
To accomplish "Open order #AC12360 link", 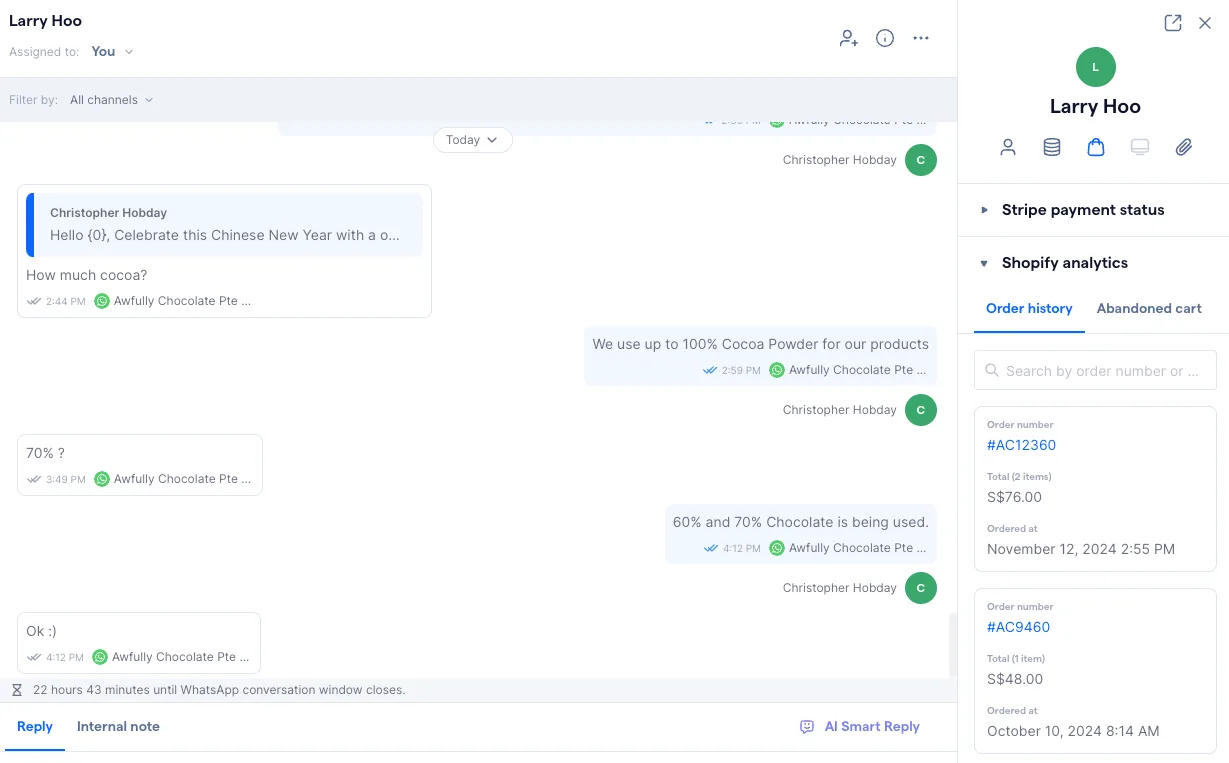I will click(1021, 445).
